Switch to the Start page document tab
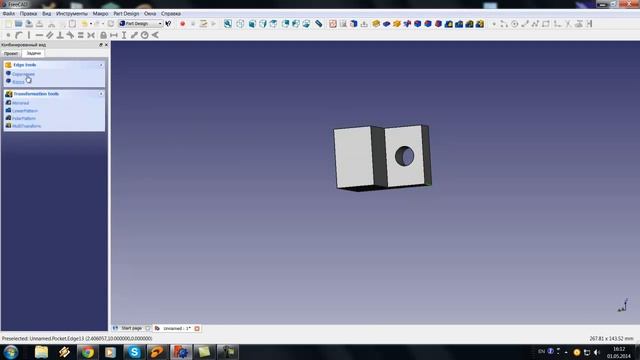 point(131,328)
